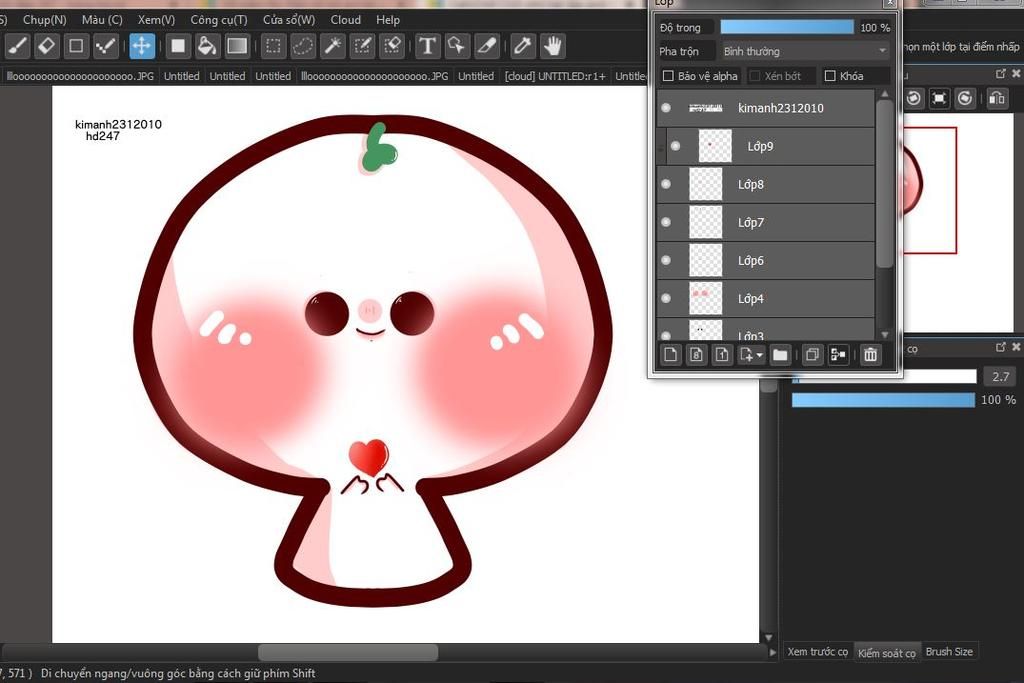Viewport: 1024px width, 683px height.
Task: Switch to the Brush Size tab
Action: pos(949,652)
